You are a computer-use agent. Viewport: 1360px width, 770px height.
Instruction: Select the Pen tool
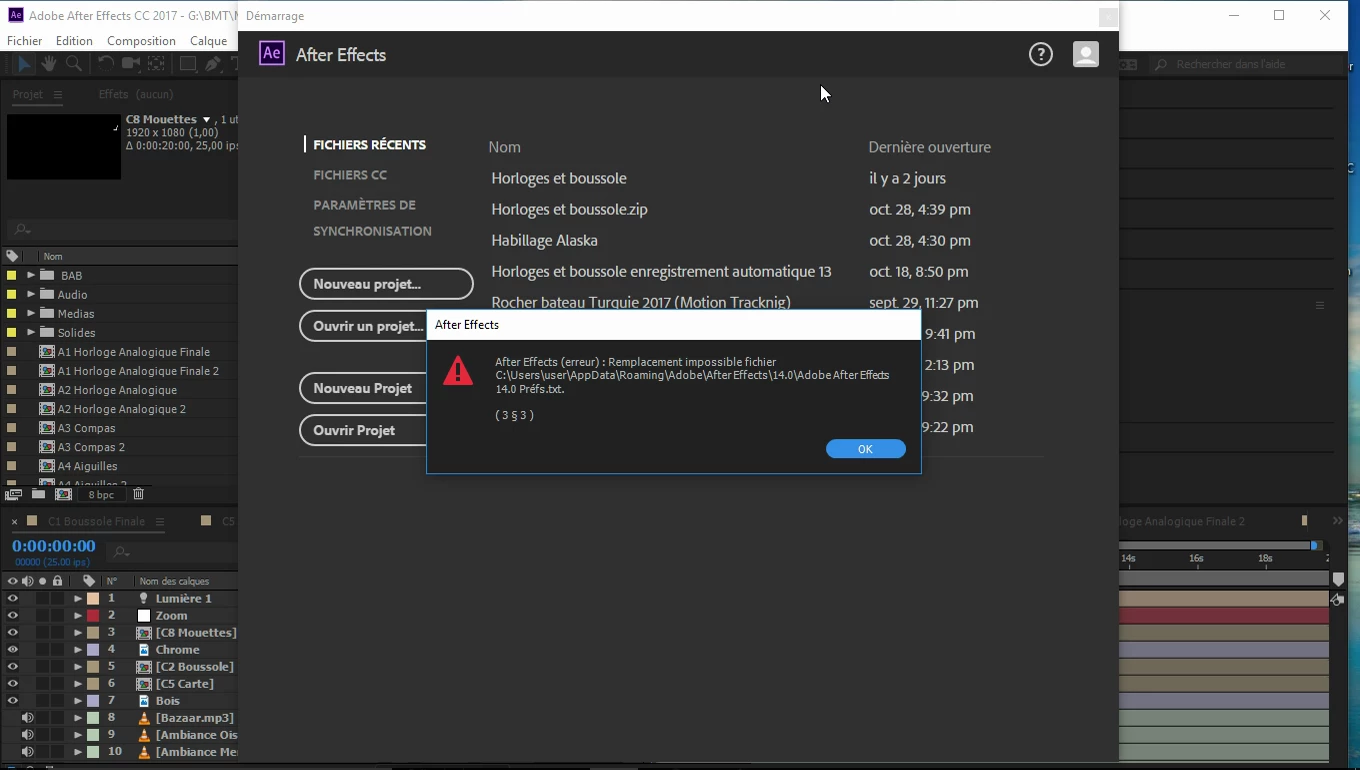[213, 63]
